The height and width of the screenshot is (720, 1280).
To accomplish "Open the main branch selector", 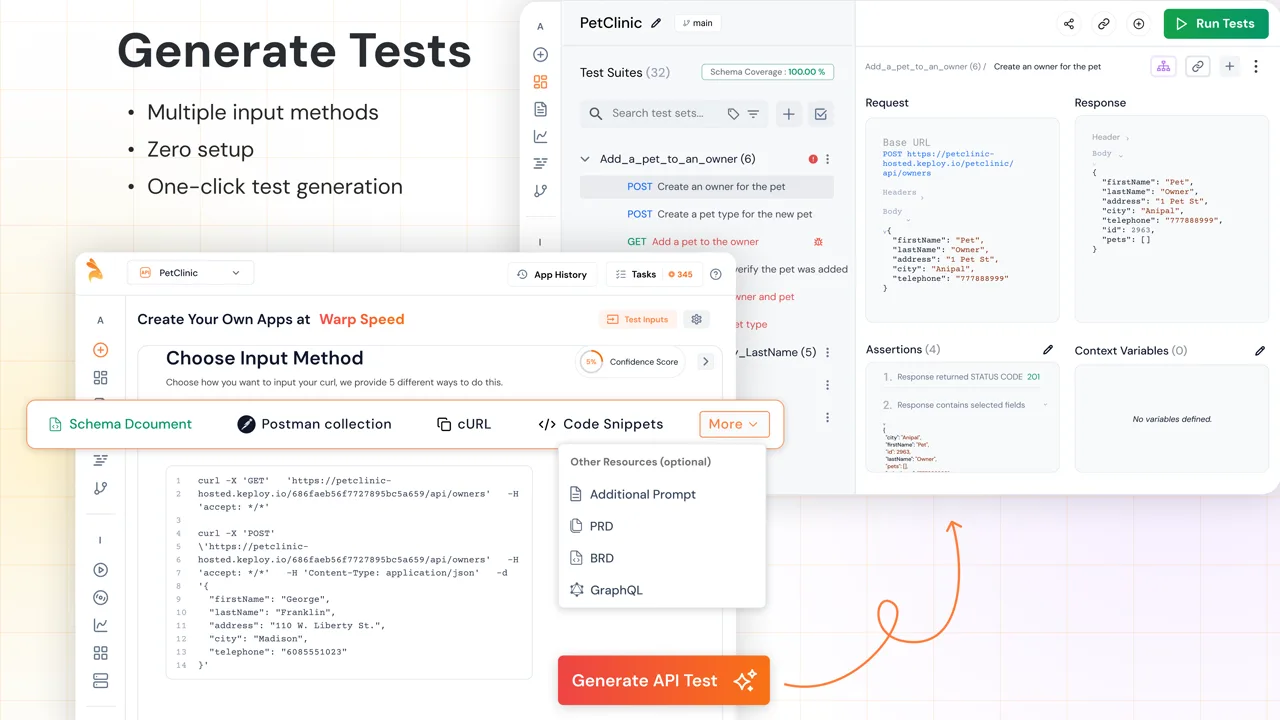I will [700, 23].
